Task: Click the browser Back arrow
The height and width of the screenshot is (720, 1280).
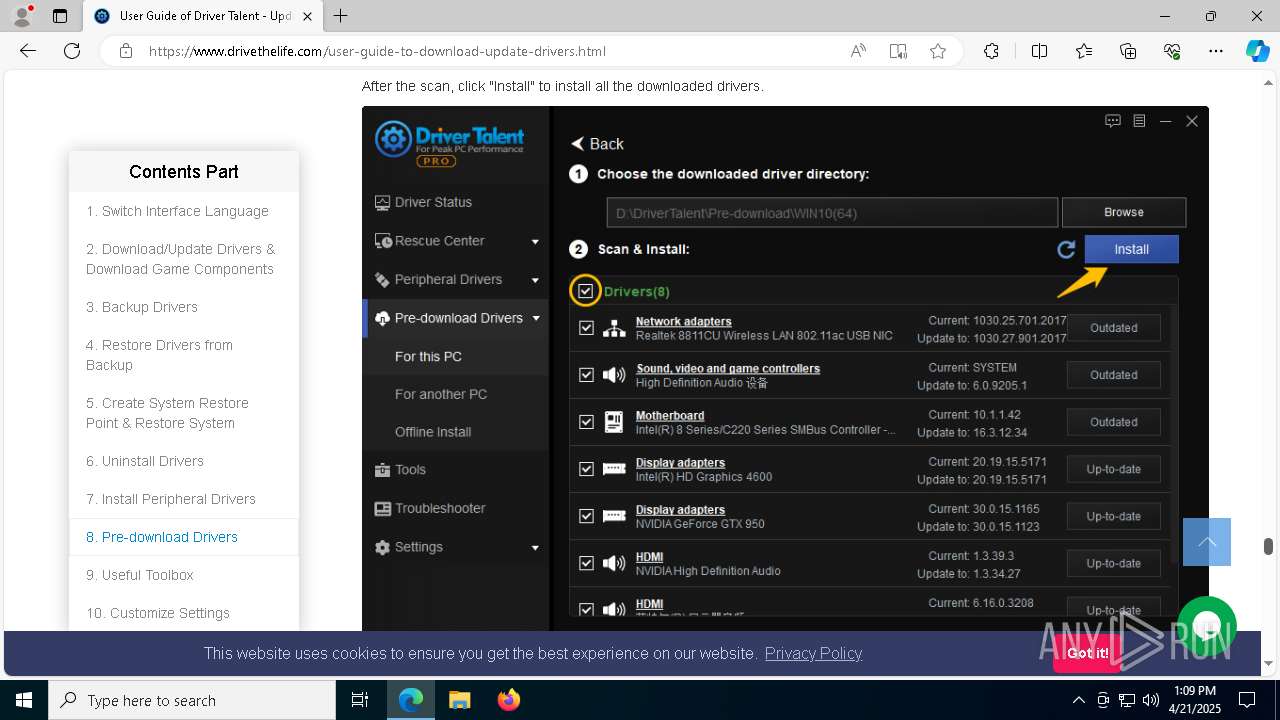Action: 28,51
